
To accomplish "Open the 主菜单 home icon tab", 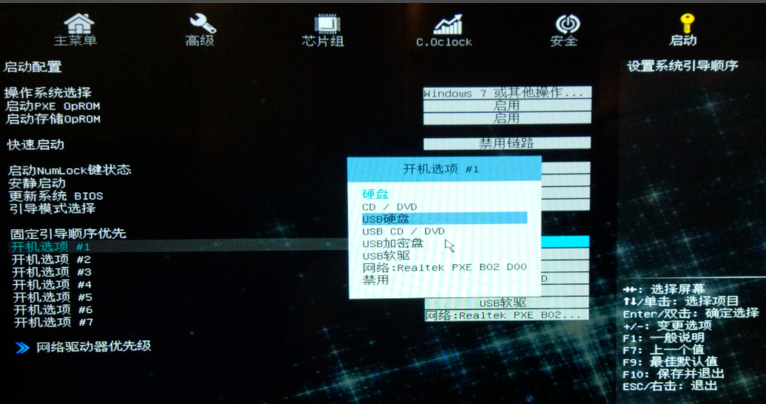I will 77,24.
